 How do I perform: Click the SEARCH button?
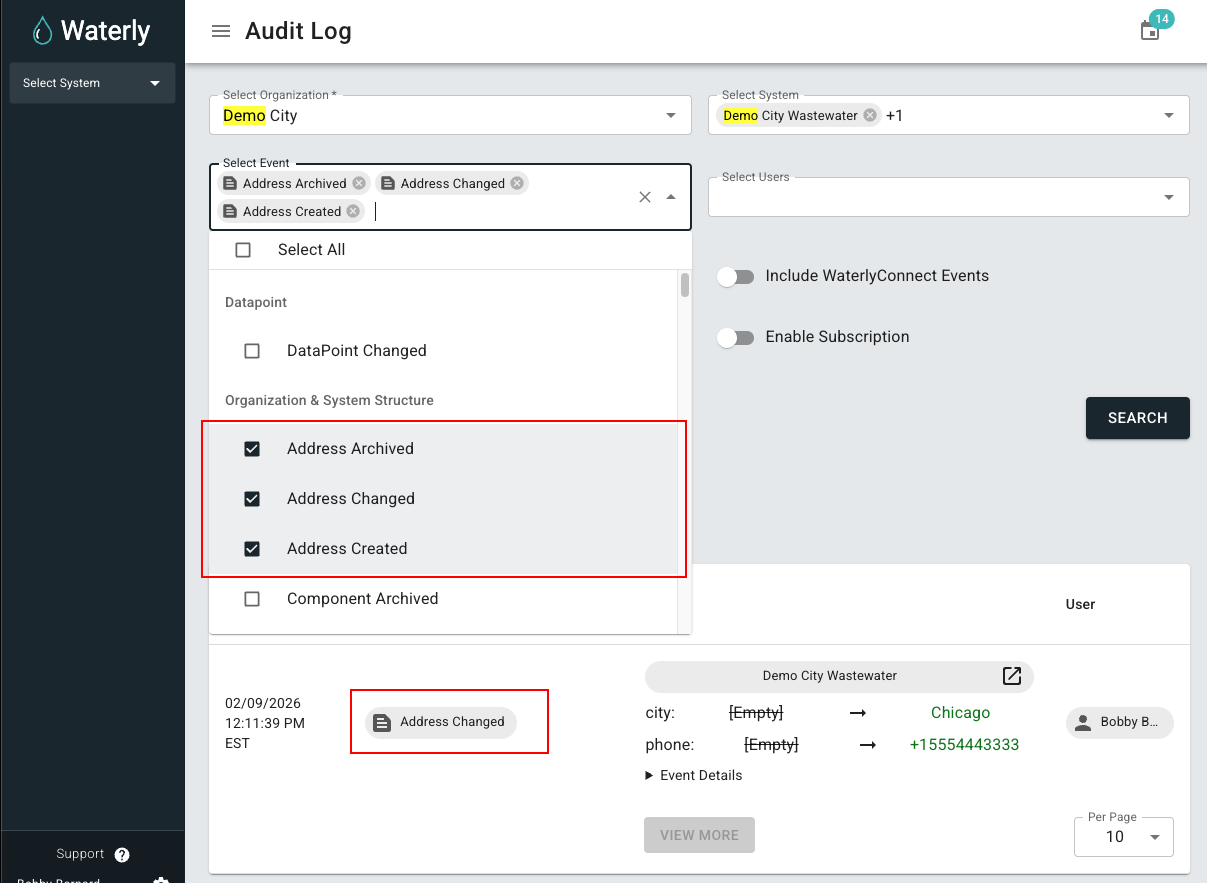[1137, 418]
